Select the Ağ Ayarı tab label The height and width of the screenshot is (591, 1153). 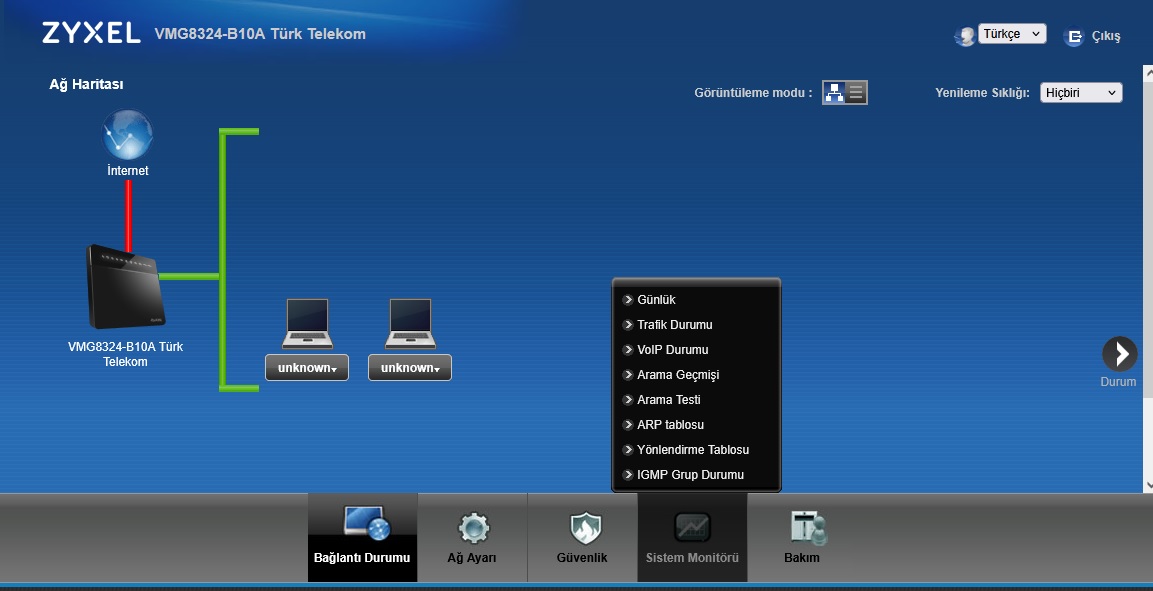click(x=472, y=558)
